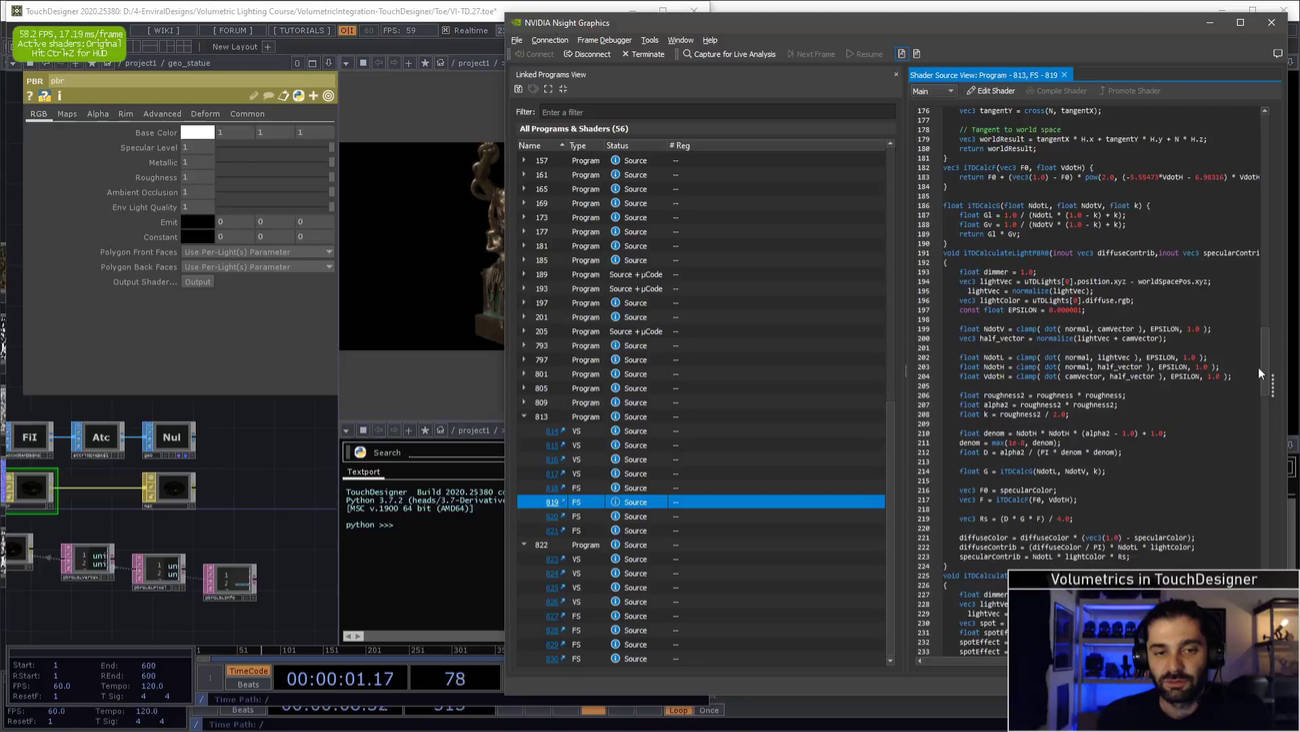Click the pencil edit icon in PBR panel
Viewport: 1300px width, 732px height.
pyautogui.click(x=254, y=96)
